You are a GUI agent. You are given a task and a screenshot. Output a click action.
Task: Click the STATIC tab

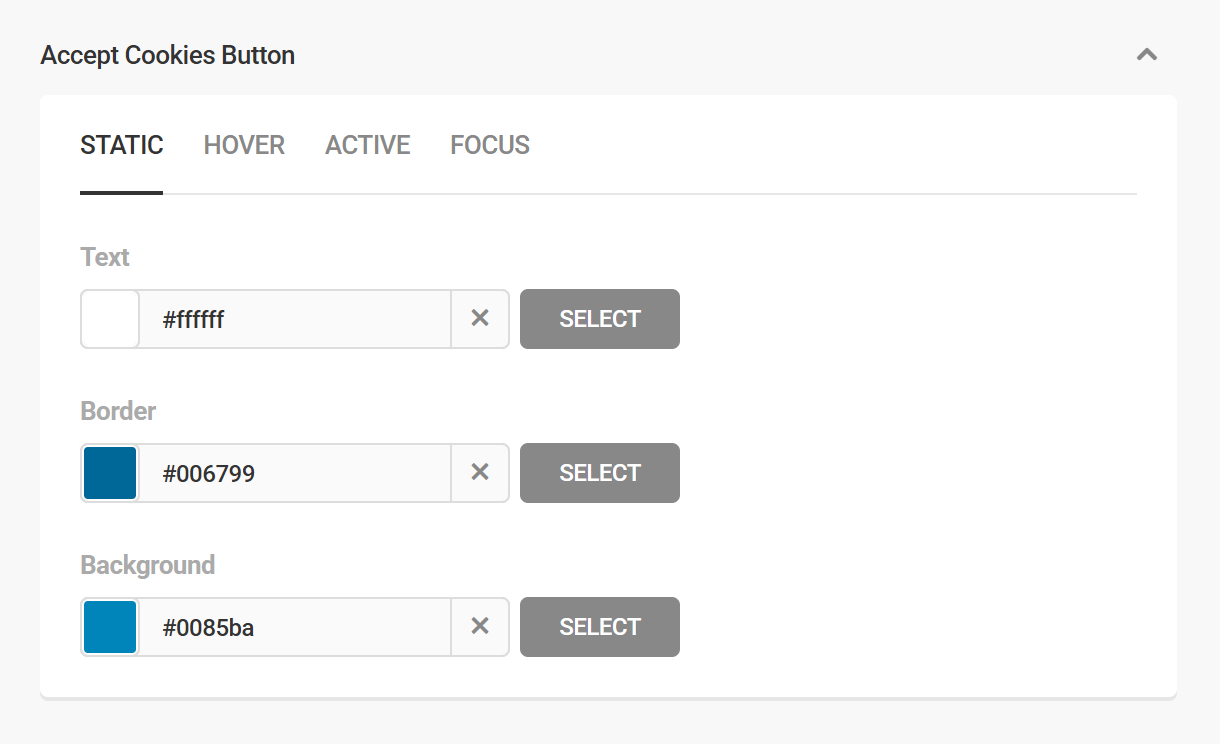(121, 144)
